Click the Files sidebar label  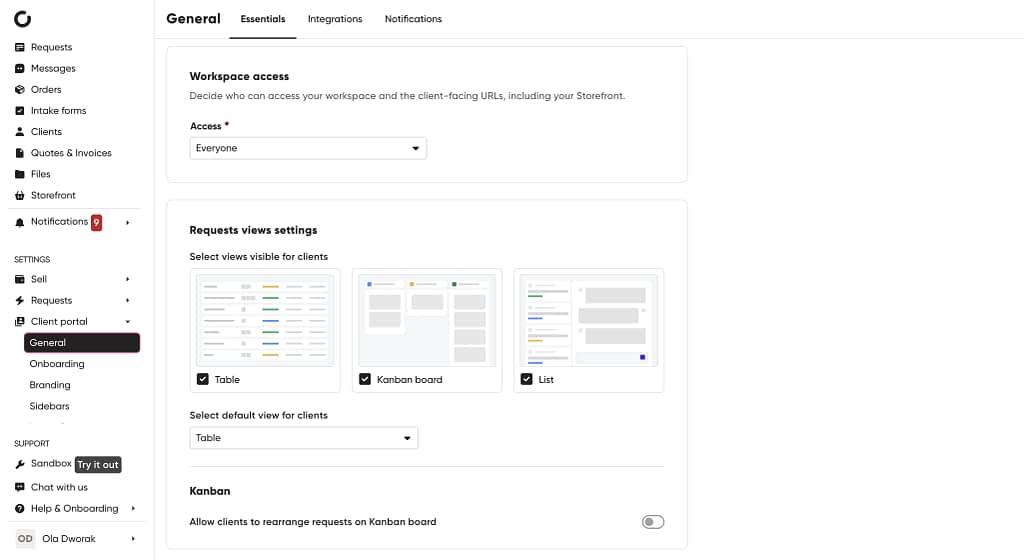coord(40,174)
